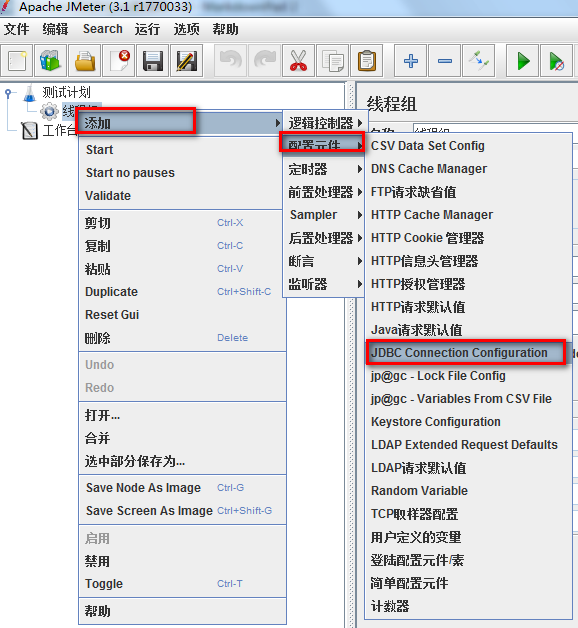
Task: Expand the 断言 submenu
Action: [x=324, y=261]
